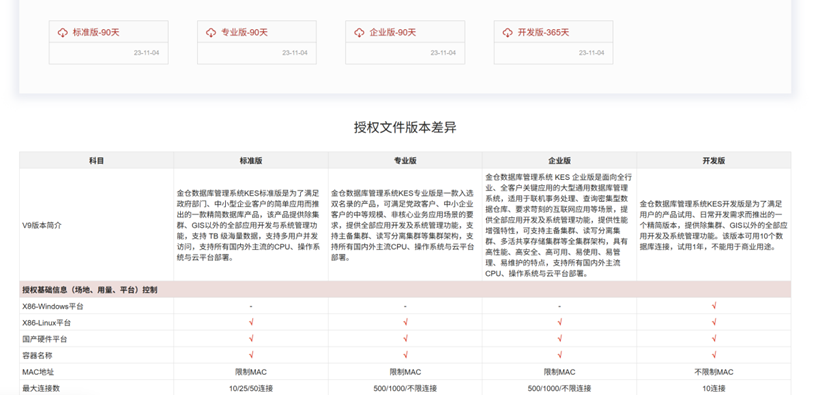
Task: Click the 标准版 column header
Action: tap(251, 161)
